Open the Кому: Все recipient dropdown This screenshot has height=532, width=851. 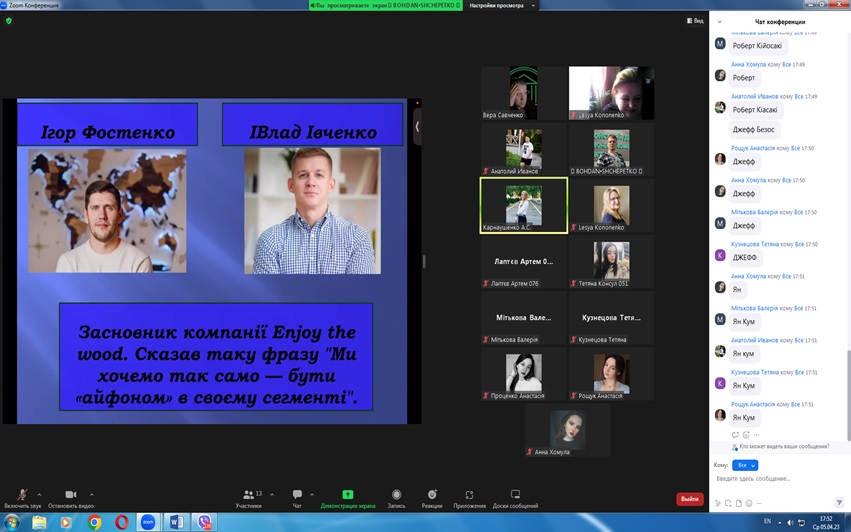745,465
